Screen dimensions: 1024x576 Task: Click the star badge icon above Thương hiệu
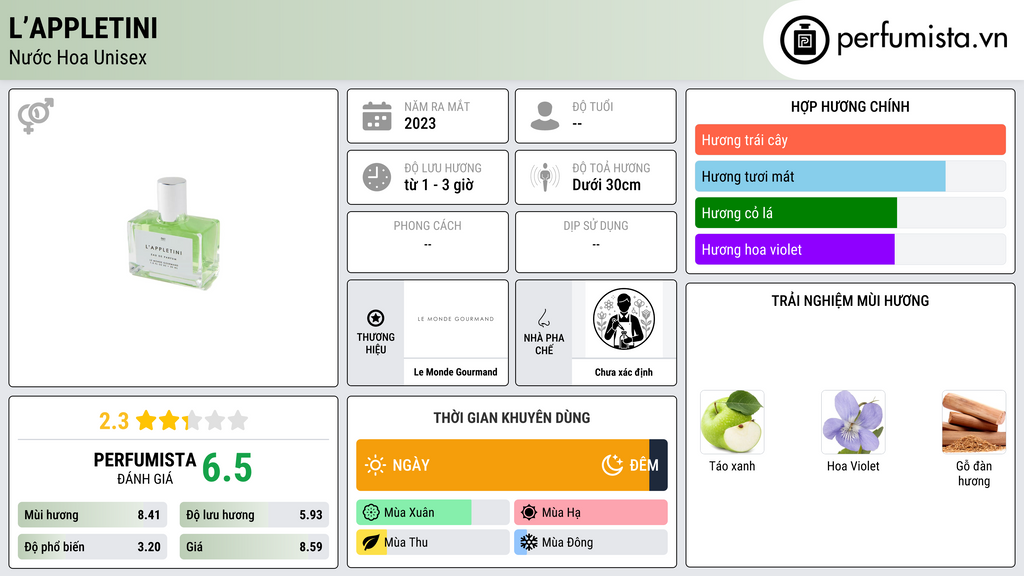point(376,318)
